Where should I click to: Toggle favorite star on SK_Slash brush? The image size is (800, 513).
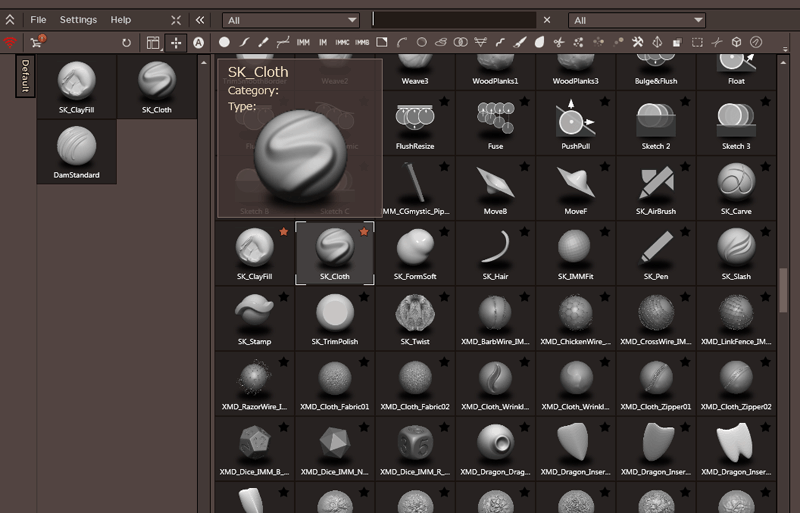coord(763,232)
